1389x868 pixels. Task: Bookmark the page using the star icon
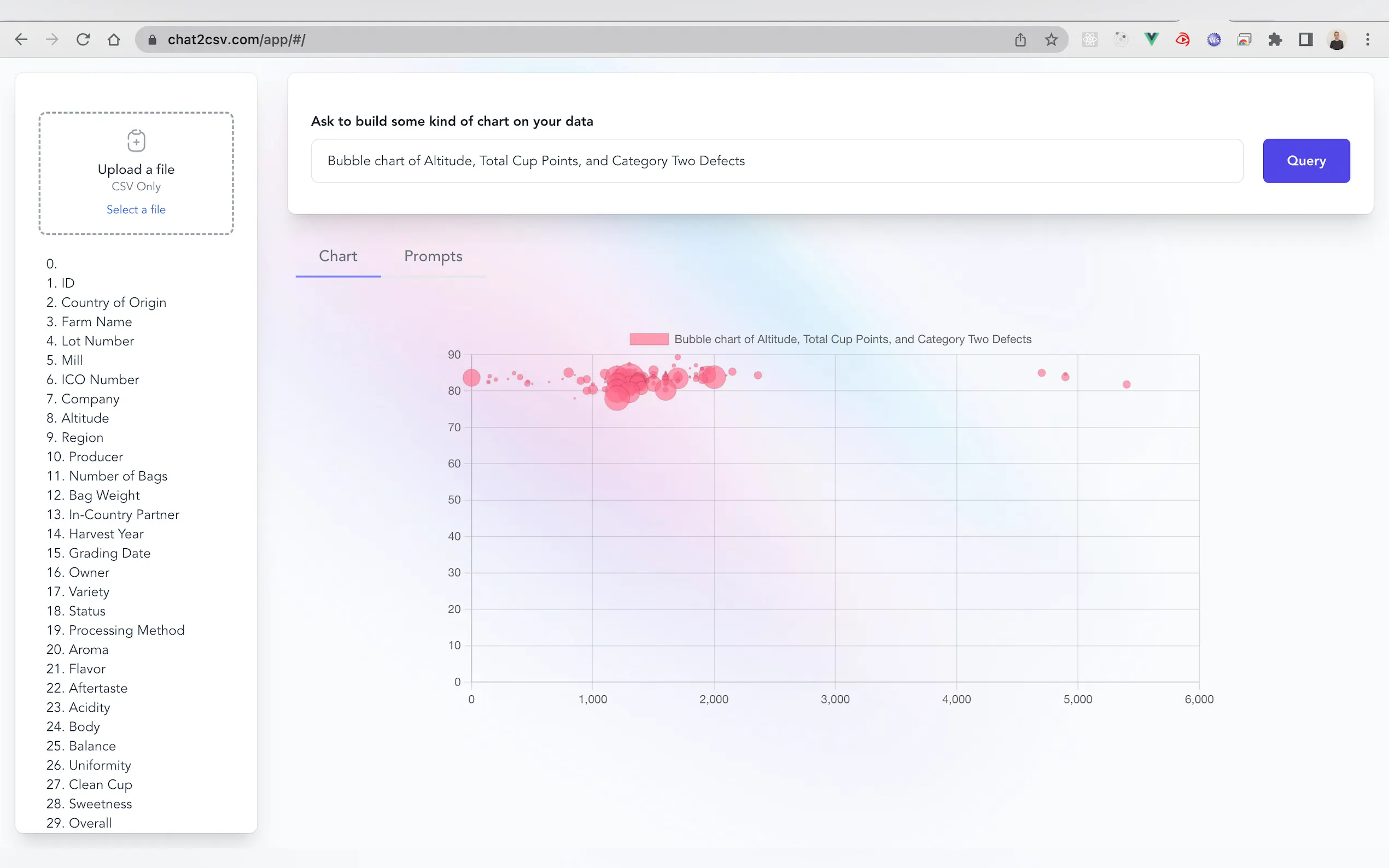[x=1051, y=39]
